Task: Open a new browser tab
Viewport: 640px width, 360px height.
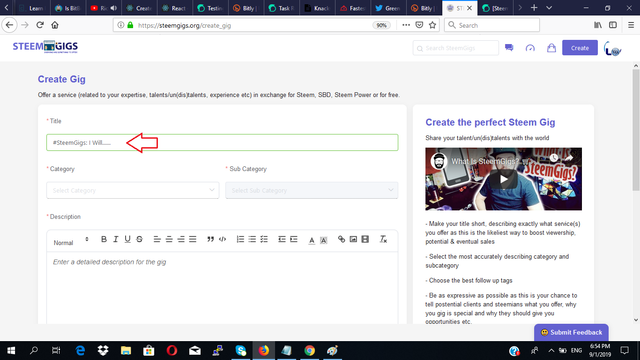Action: [534, 8]
